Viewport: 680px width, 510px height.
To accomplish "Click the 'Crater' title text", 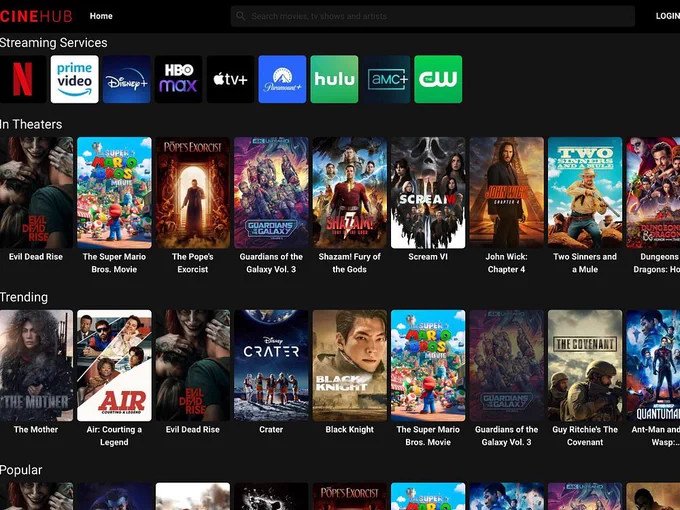I will 271,429.
